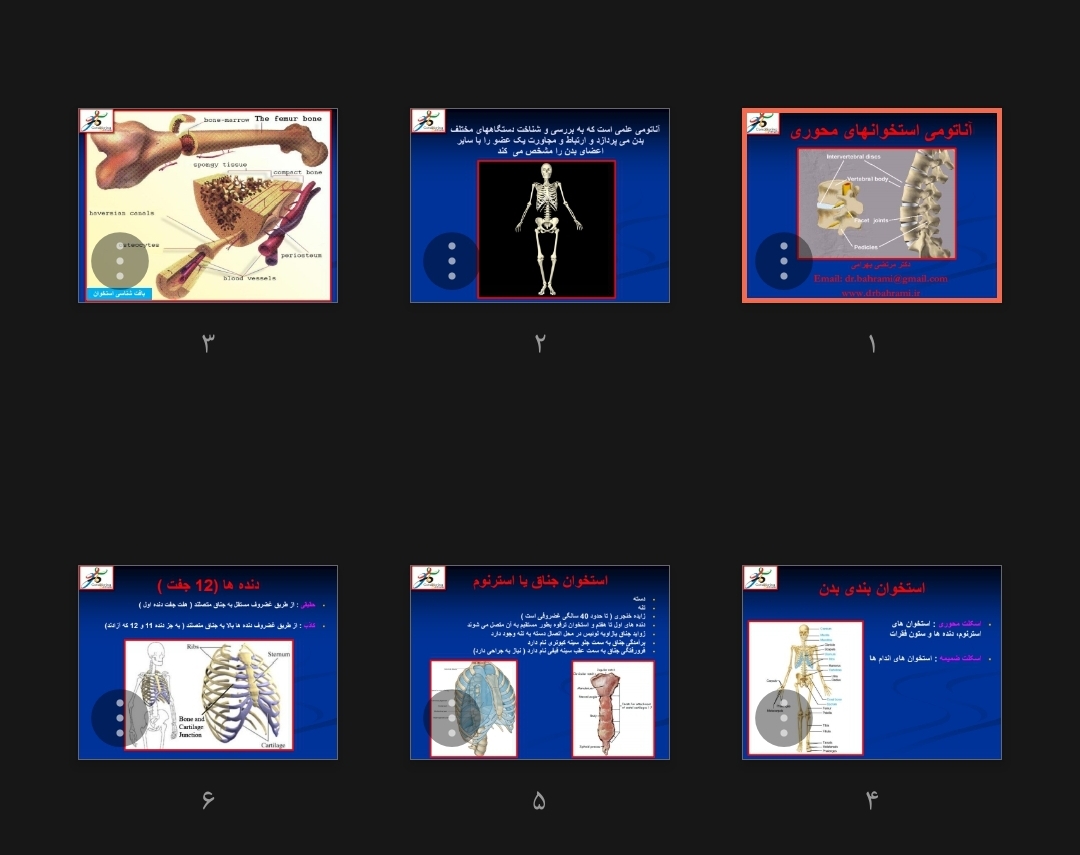Click the logo on slide 1's corner
Screen dimensions: 1080x855
tap(762, 123)
